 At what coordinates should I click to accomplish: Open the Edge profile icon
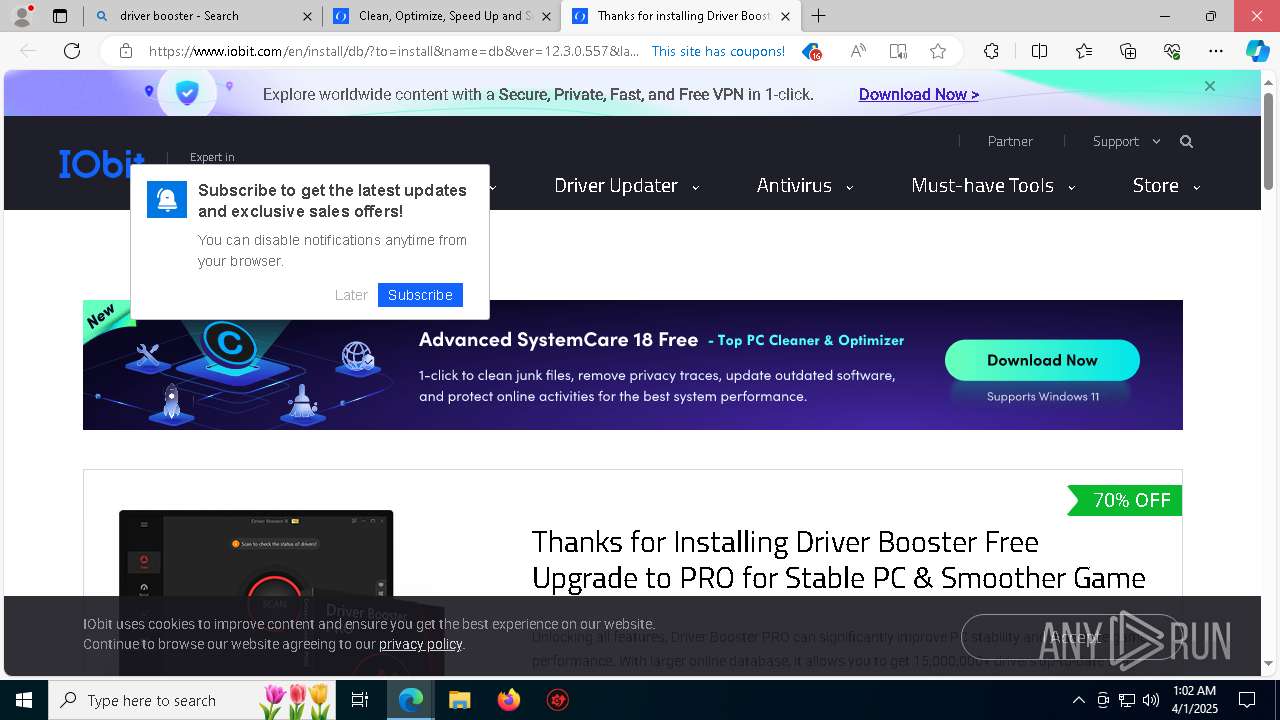point(22,16)
